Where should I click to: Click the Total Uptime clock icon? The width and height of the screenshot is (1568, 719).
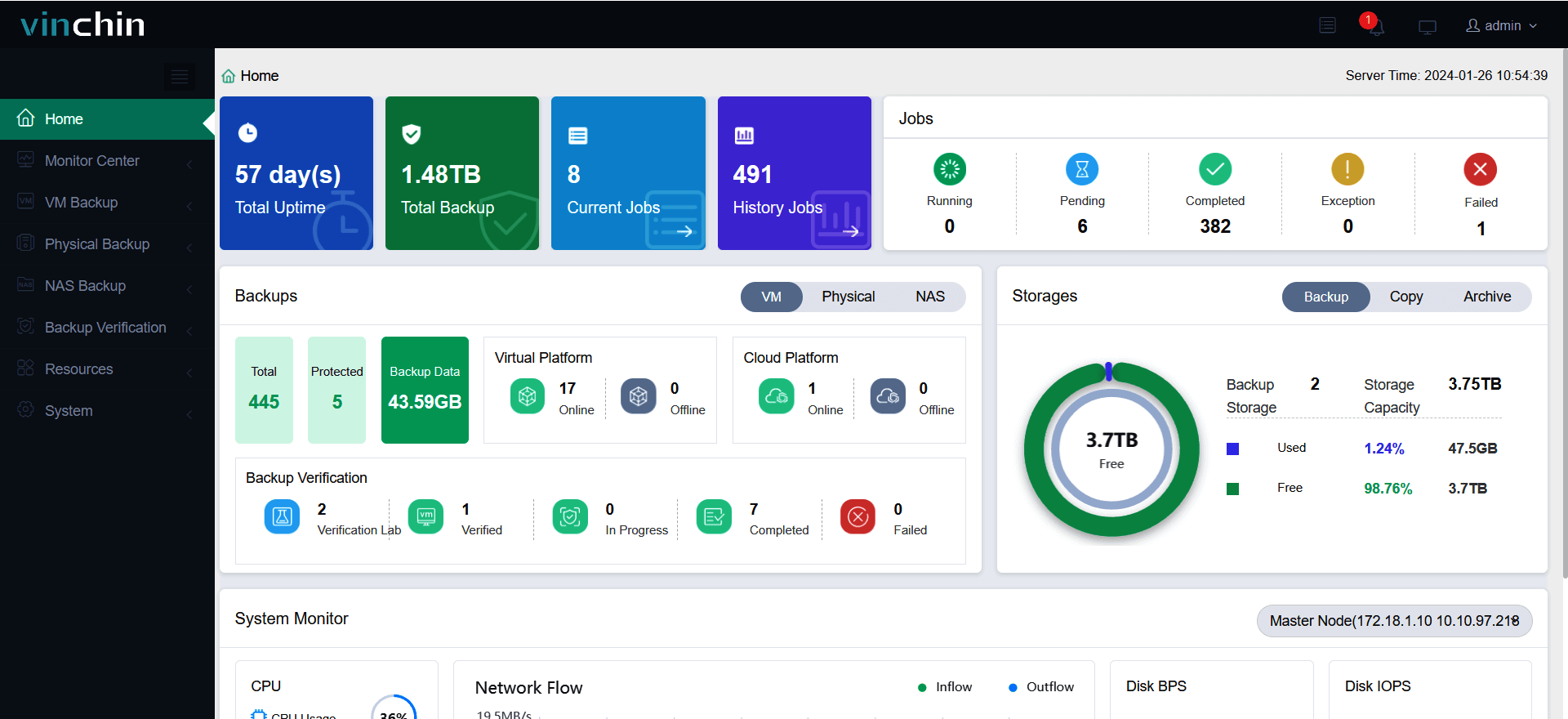(247, 133)
